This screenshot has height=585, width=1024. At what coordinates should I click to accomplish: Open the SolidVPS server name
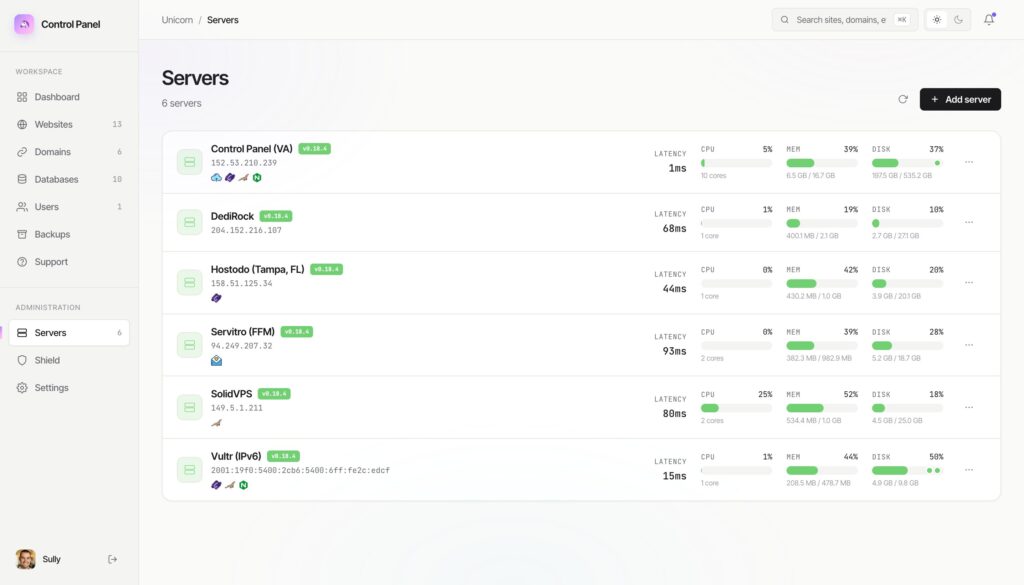[x=231, y=394]
